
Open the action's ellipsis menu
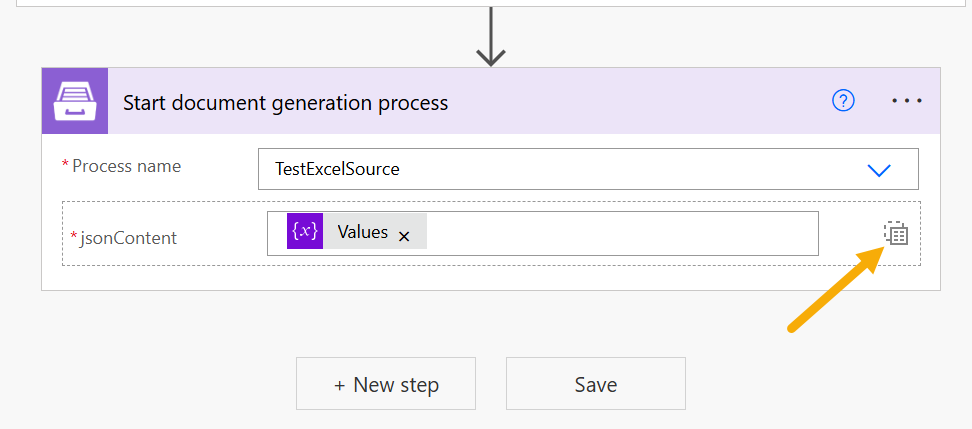[906, 101]
